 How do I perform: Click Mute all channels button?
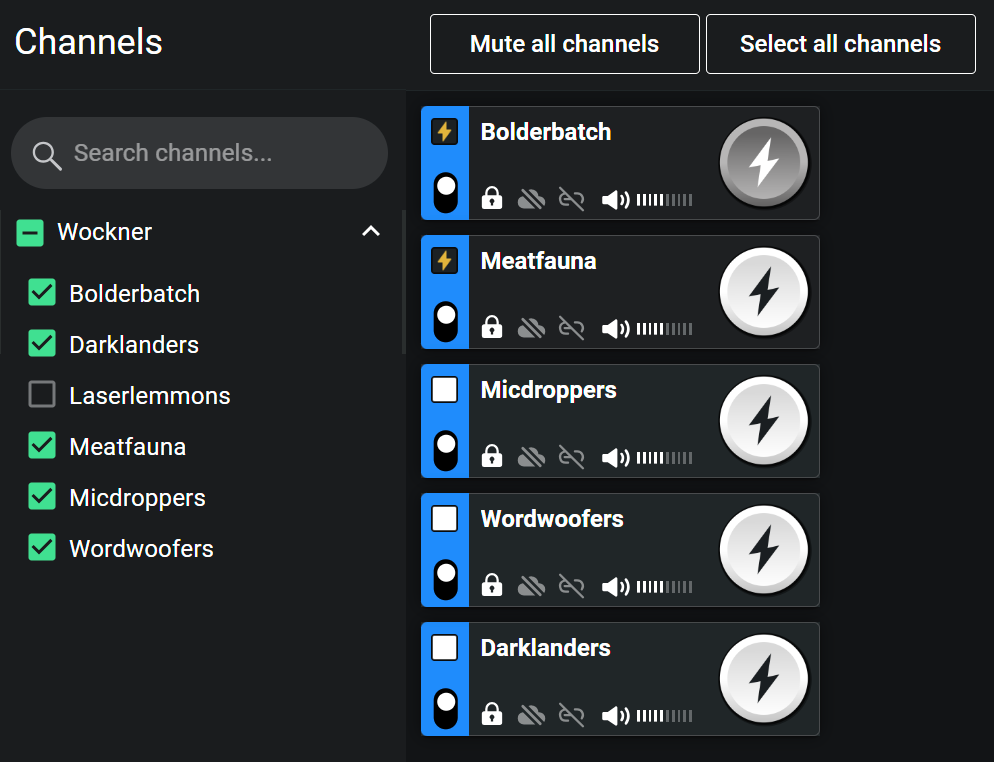click(564, 44)
